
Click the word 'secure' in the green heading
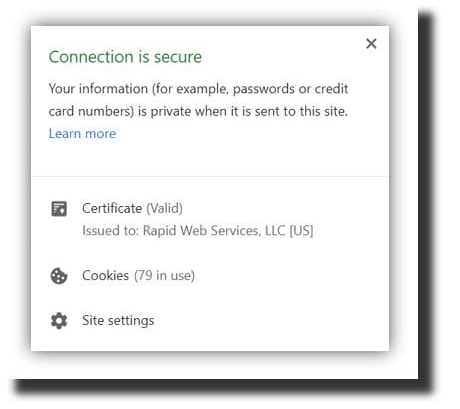click(178, 57)
